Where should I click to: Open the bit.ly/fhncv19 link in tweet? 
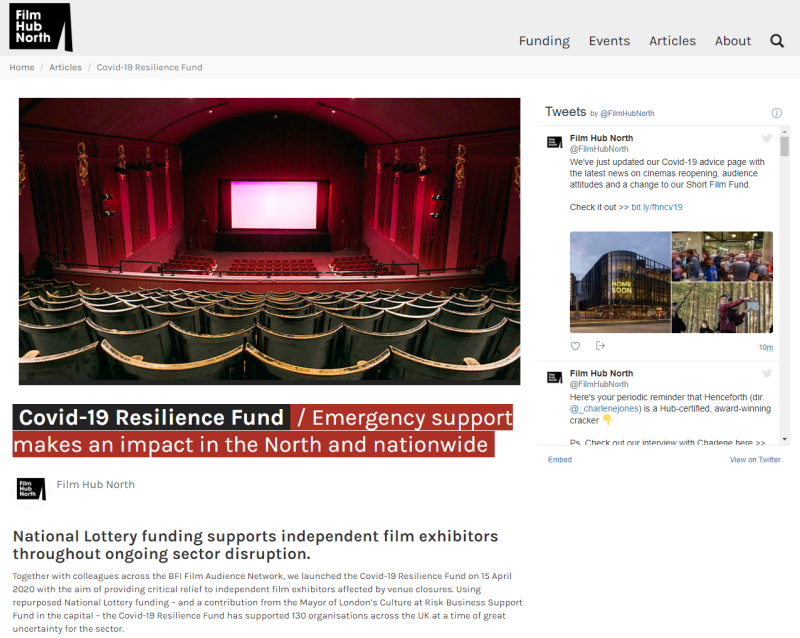656,207
